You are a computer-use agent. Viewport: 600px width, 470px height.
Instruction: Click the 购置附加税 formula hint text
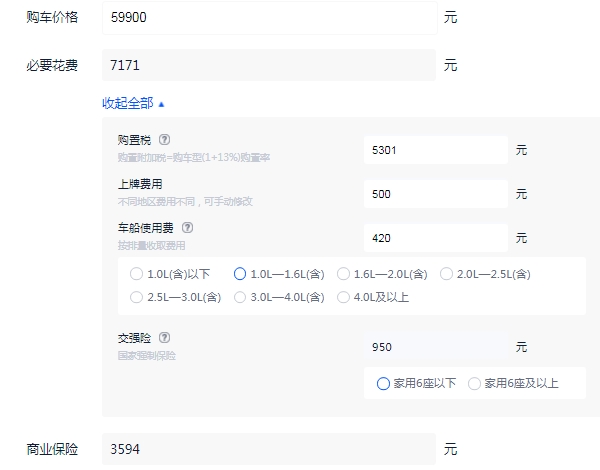(x=194, y=157)
